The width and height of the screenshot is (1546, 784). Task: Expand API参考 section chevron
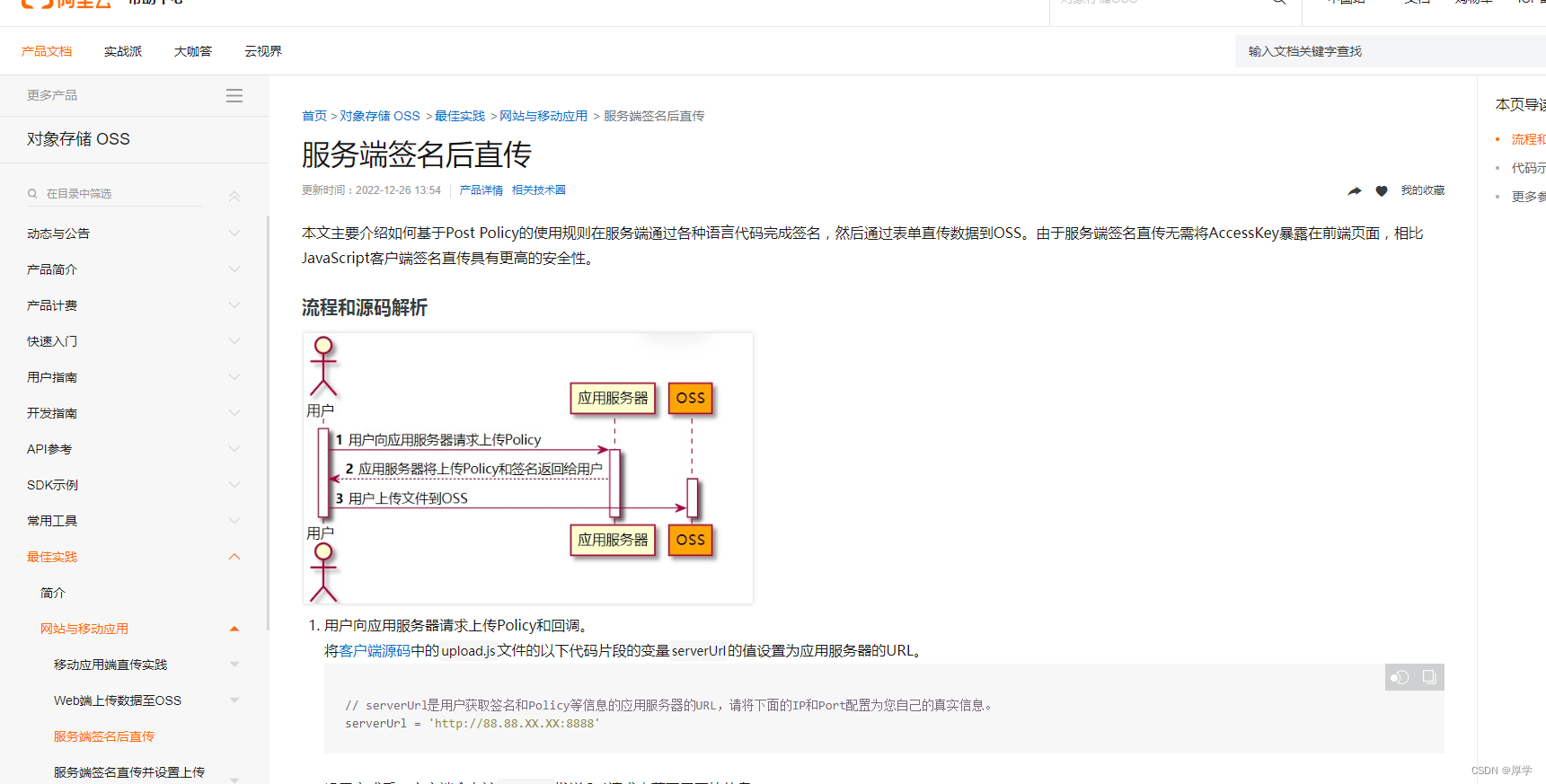(x=234, y=449)
